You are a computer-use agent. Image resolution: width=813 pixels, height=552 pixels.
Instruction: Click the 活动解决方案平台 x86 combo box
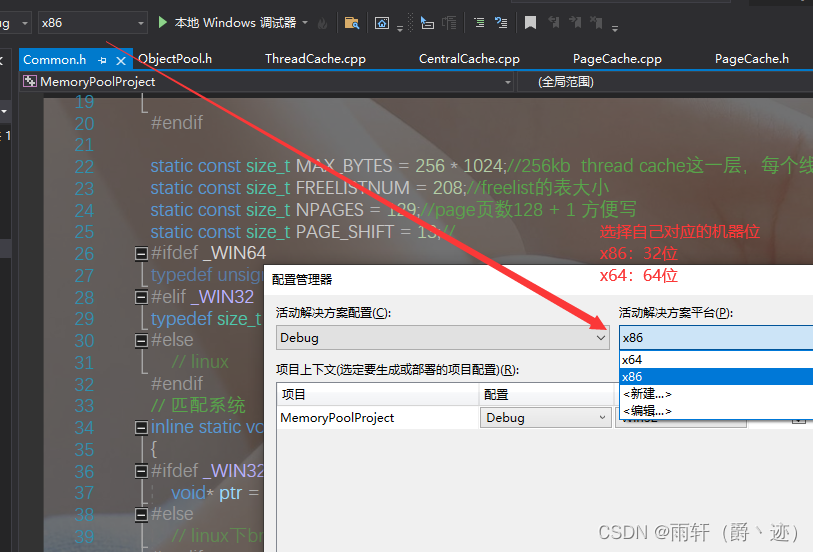coord(716,338)
